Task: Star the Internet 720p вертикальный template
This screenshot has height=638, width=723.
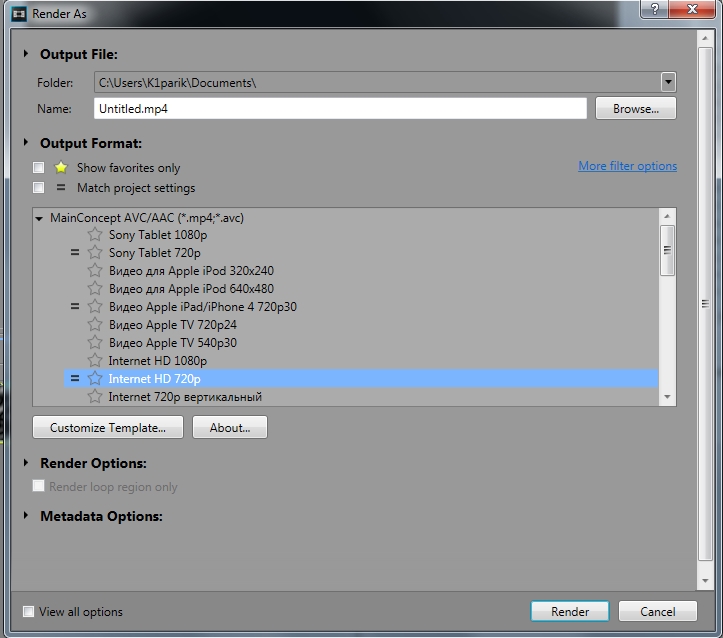Action: point(95,396)
